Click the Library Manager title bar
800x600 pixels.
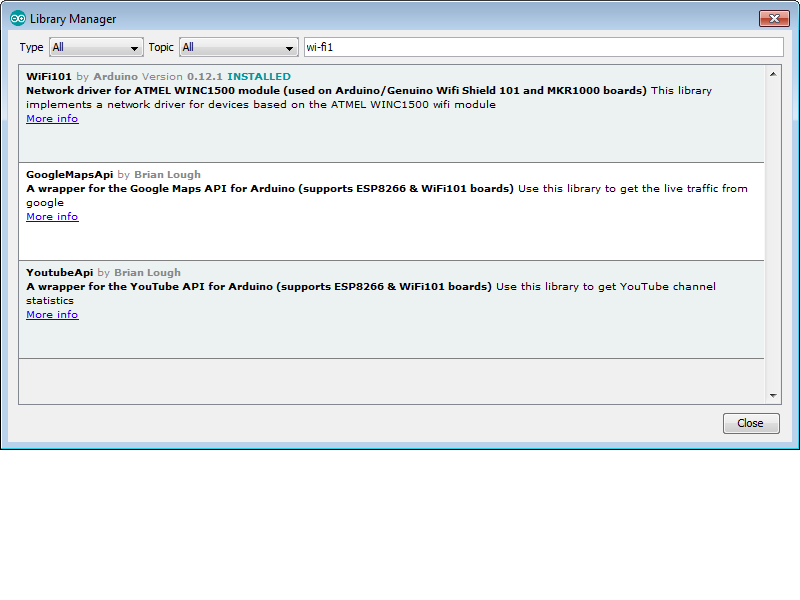(x=400, y=18)
